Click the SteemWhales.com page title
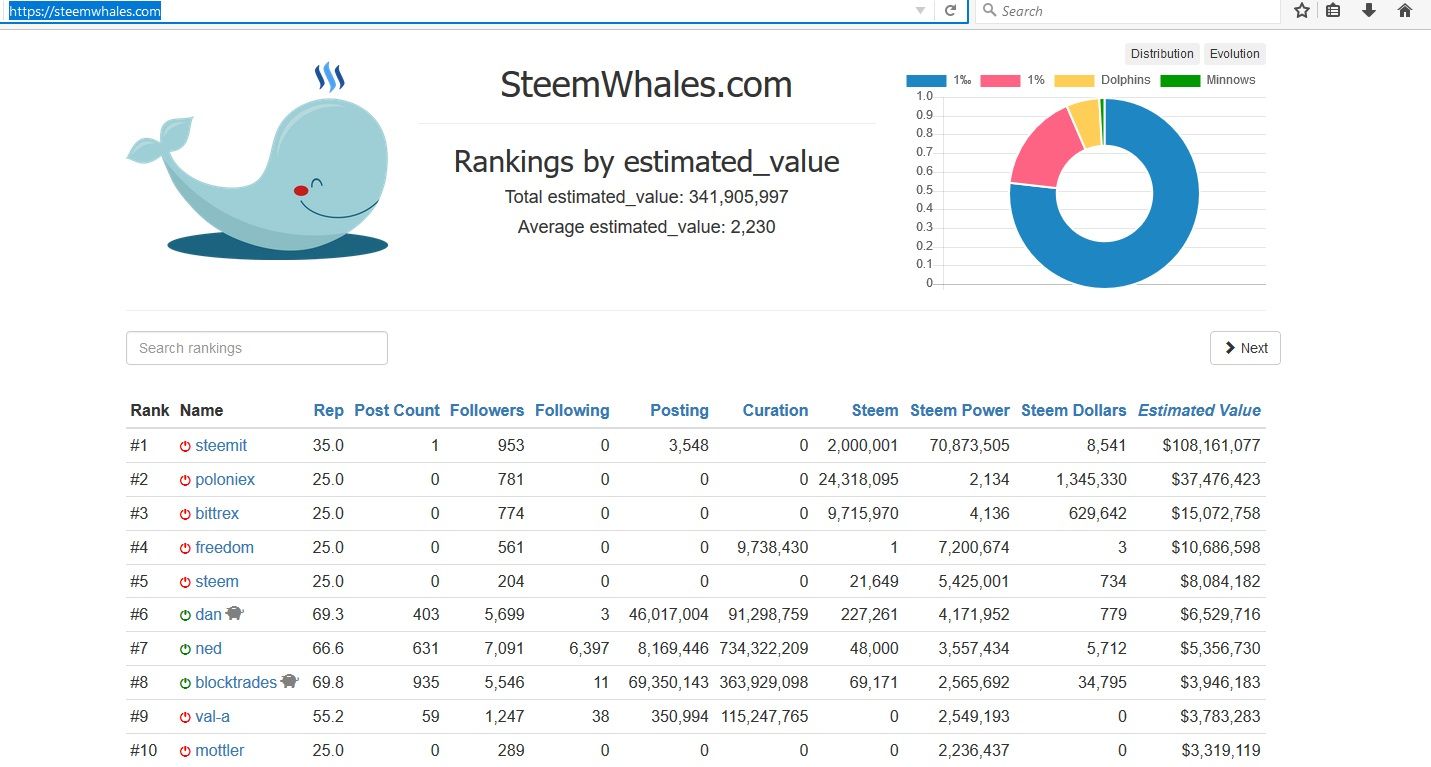The height and width of the screenshot is (767, 1431). point(646,85)
